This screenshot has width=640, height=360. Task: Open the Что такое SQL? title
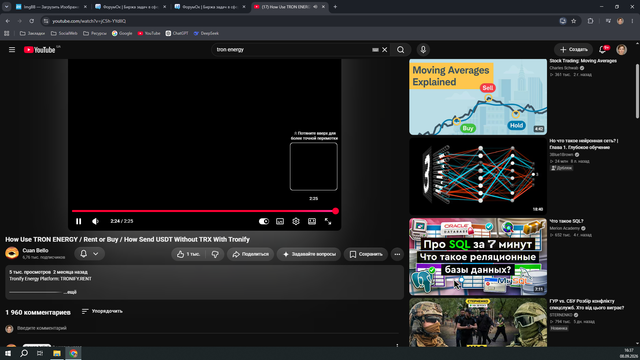pos(566,221)
